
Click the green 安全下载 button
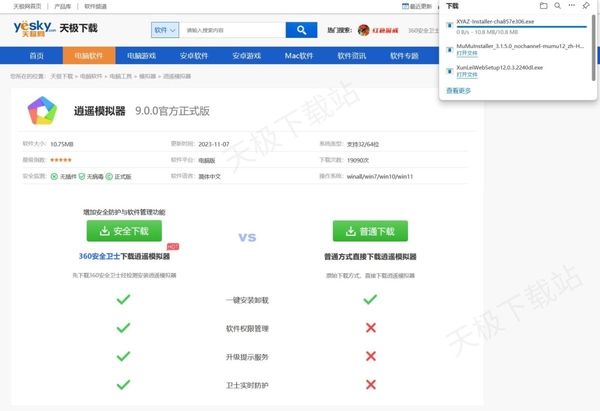point(124,231)
